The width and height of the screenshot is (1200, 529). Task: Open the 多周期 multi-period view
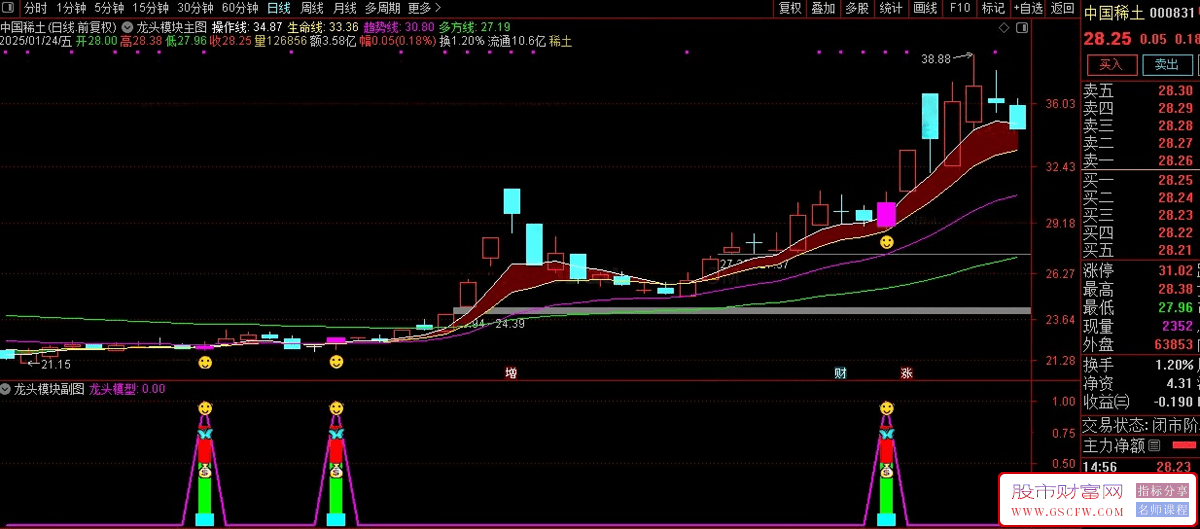pyautogui.click(x=382, y=8)
